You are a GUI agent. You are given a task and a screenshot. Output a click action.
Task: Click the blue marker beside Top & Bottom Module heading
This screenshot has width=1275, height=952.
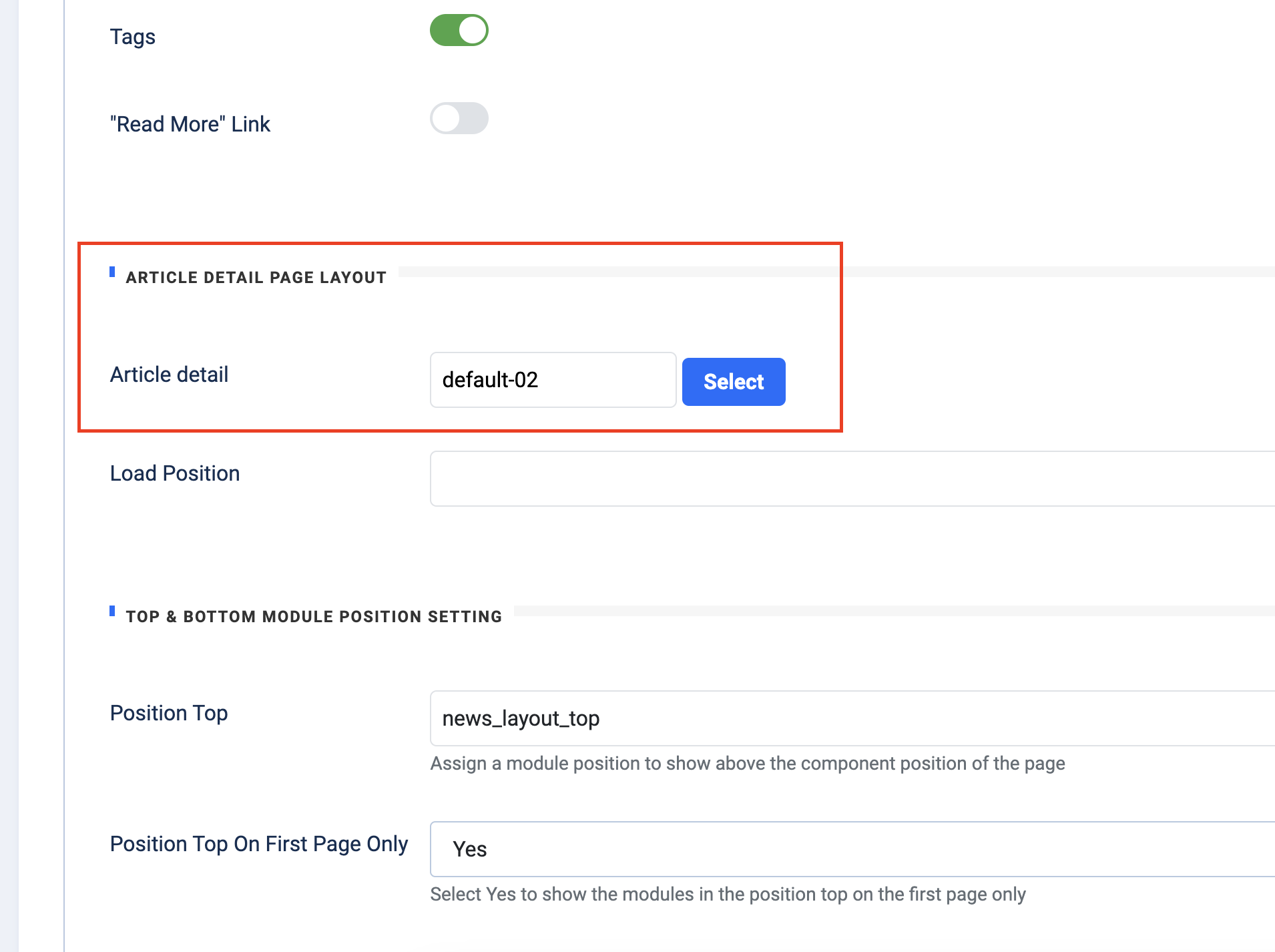112,611
